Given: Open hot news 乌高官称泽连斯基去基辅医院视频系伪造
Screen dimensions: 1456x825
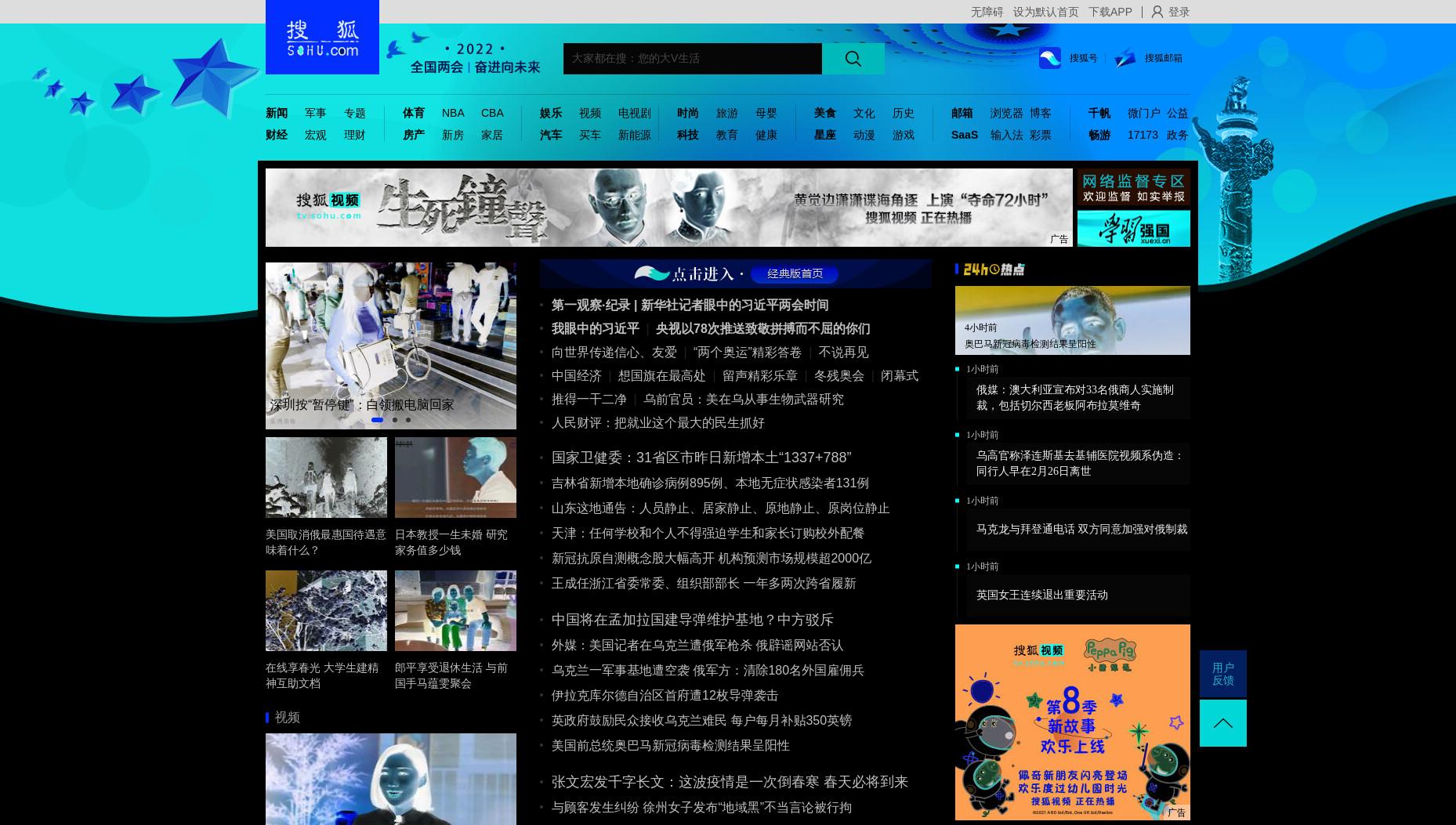Looking at the screenshot, I should tap(1079, 463).
